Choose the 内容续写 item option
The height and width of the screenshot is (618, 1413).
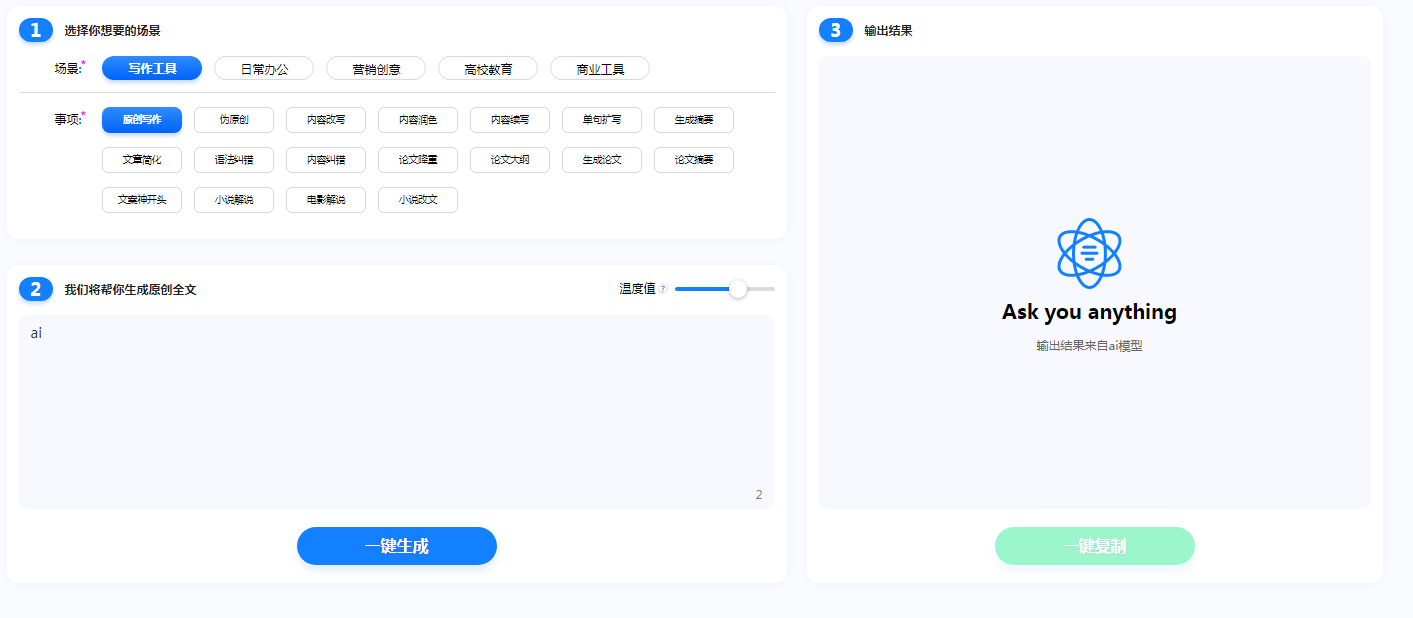(510, 120)
